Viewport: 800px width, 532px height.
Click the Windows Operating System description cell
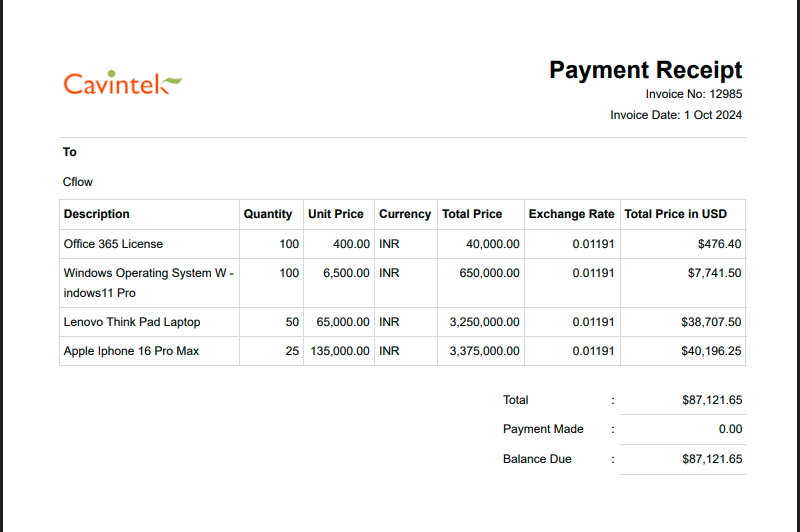(x=148, y=283)
